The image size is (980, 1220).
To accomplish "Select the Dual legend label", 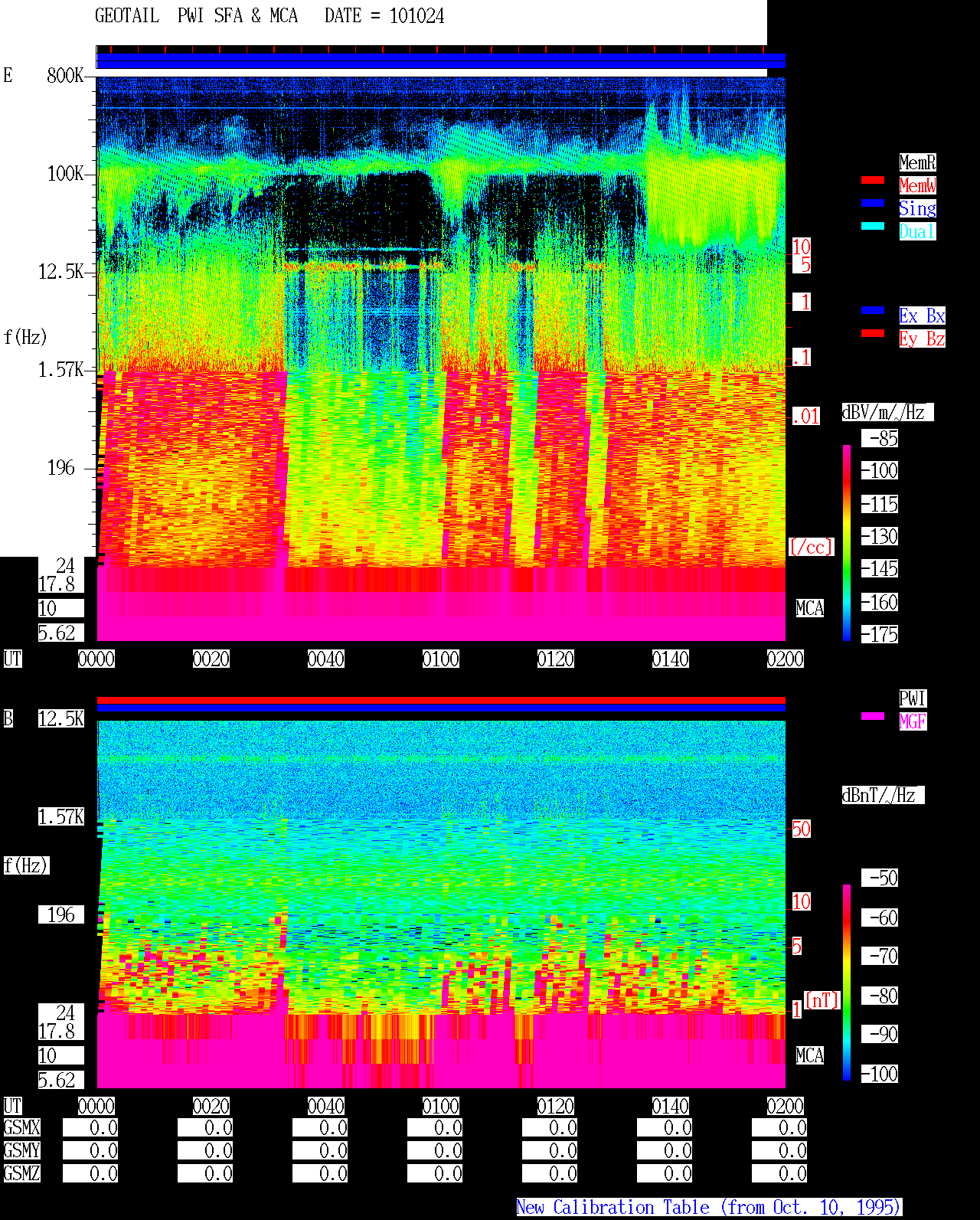I will coord(917,231).
